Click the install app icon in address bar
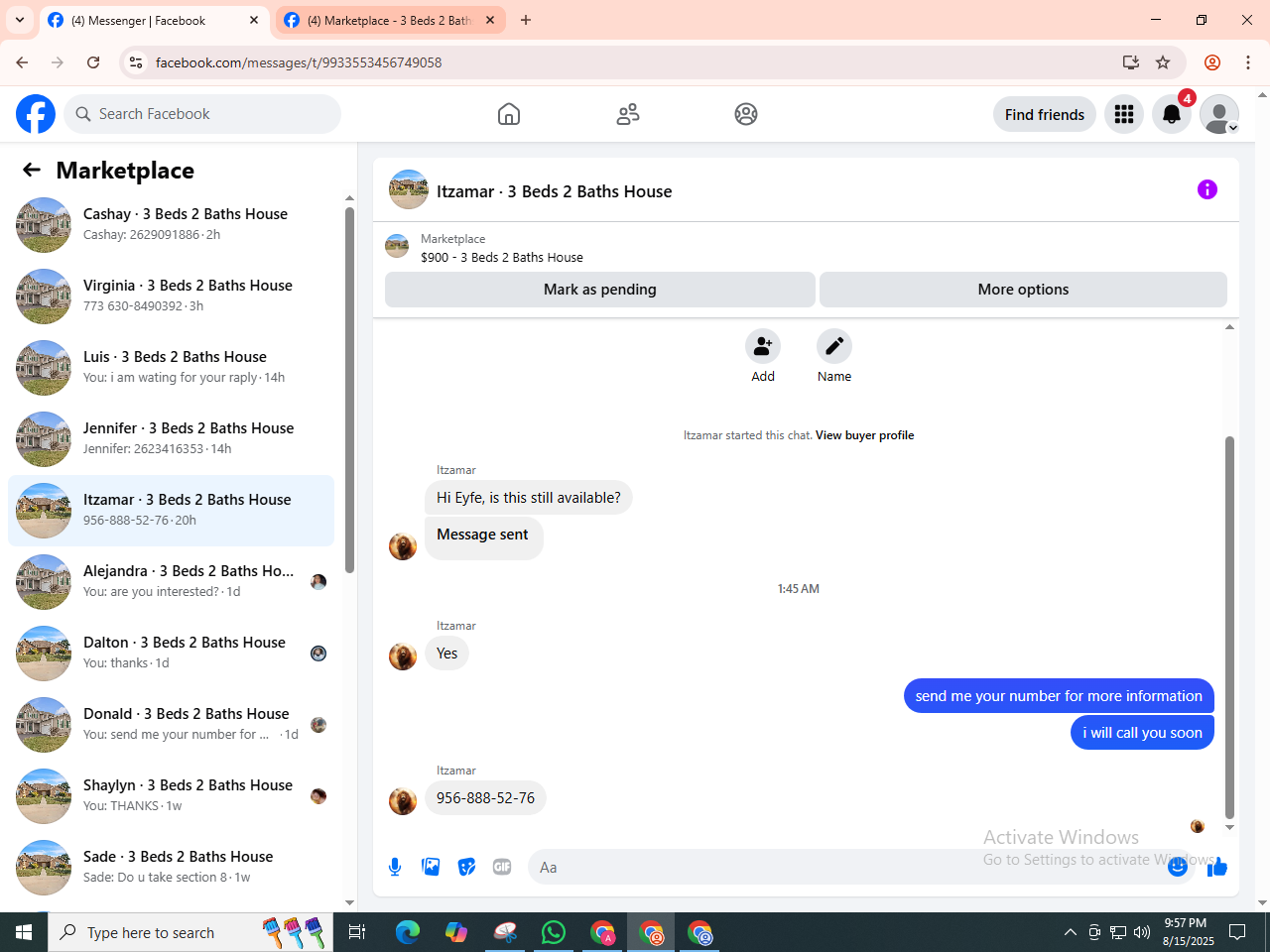1270x952 pixels. pos(1130,62)
